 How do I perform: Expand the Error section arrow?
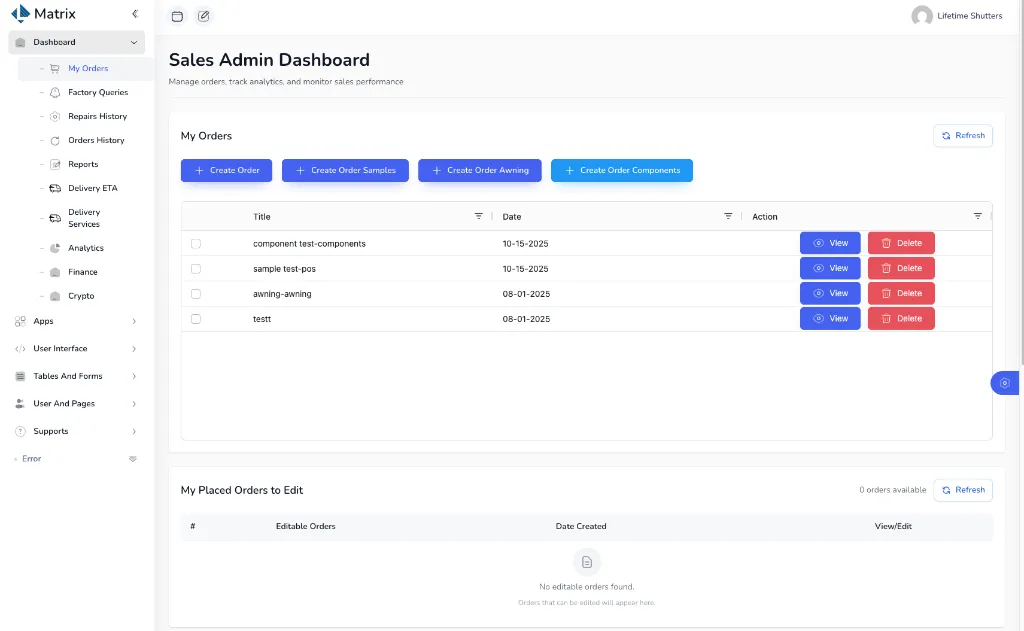133,459
